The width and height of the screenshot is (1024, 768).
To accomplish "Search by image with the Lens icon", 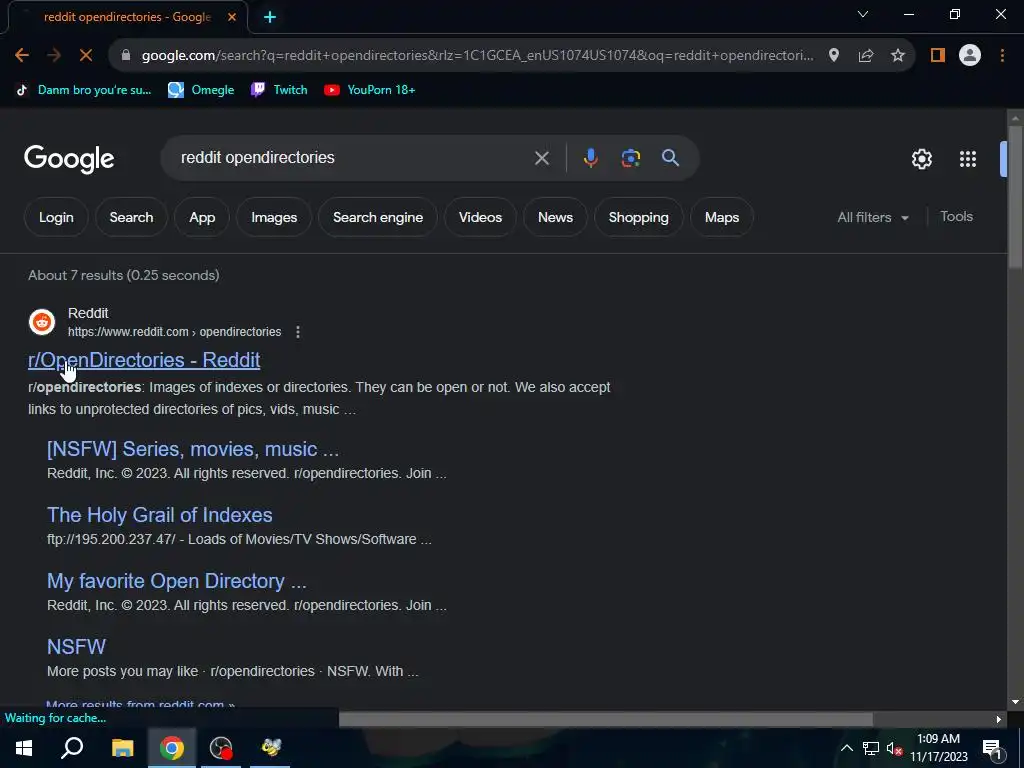I will (630, 158).
